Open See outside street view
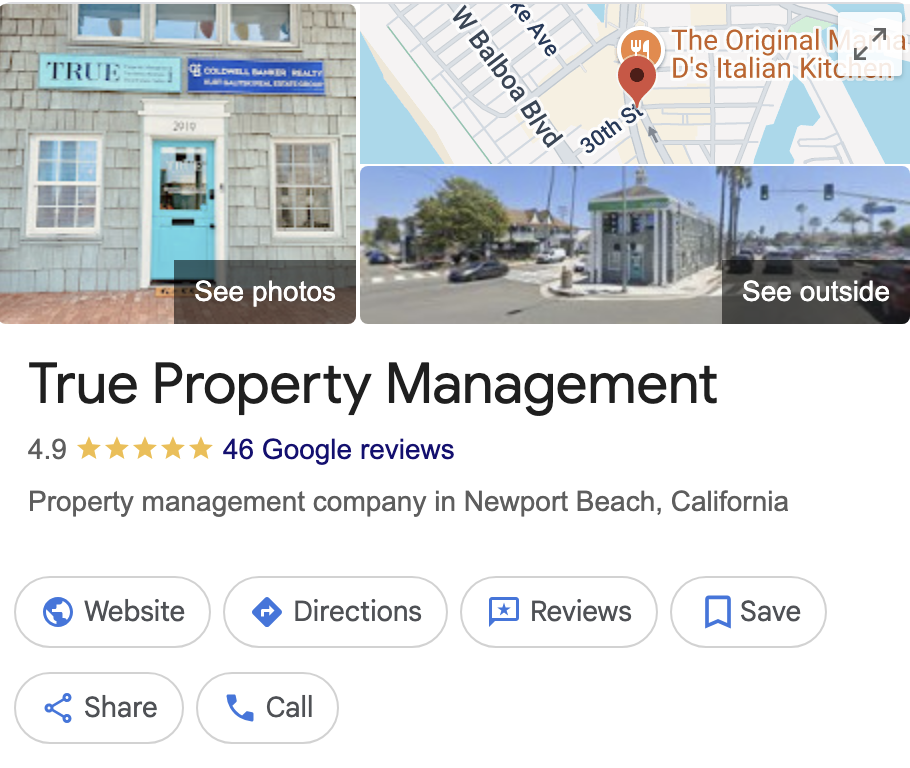This screenshot has height=768, width=910. (x=815, y=291)
